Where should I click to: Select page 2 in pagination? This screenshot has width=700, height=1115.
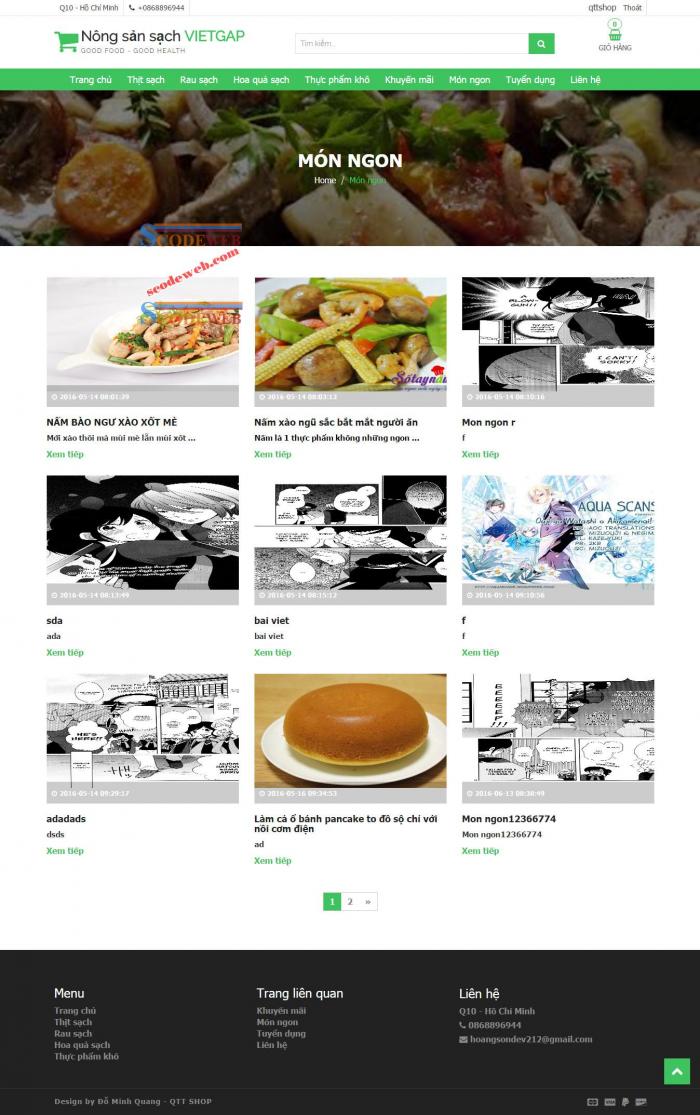tap(350, 902)
